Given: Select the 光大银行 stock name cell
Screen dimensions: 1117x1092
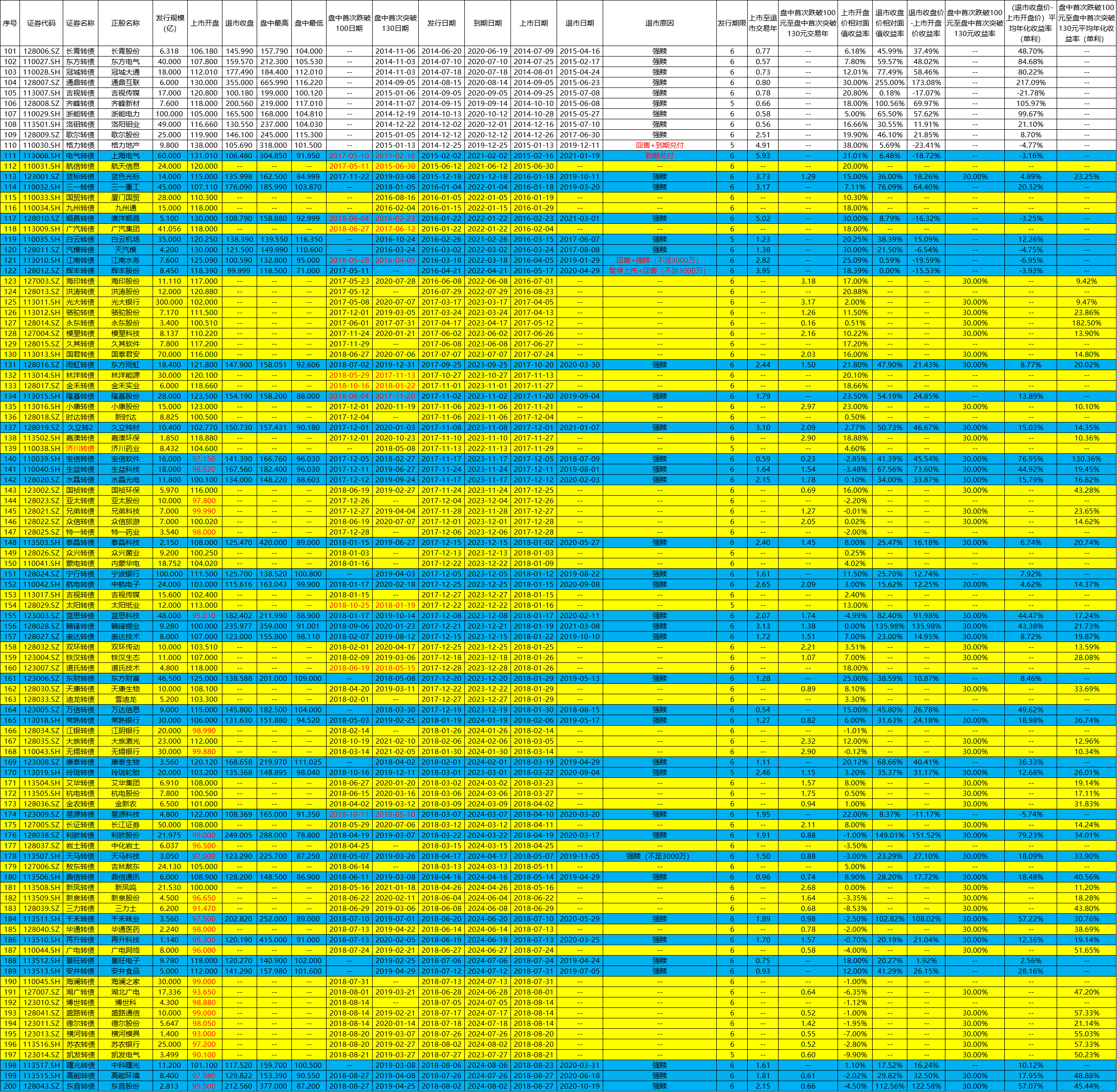Looking at the screenshot, I should 125,302.
